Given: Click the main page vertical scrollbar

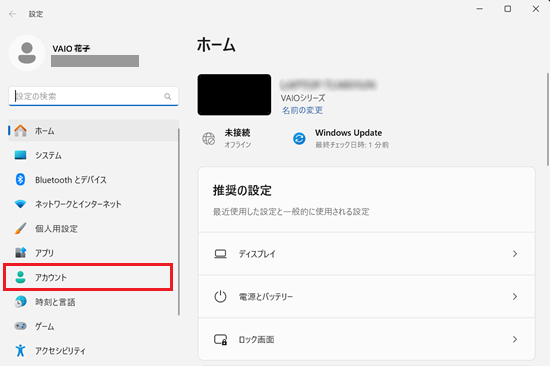Looking at the screenshot, I should [548, 119].
